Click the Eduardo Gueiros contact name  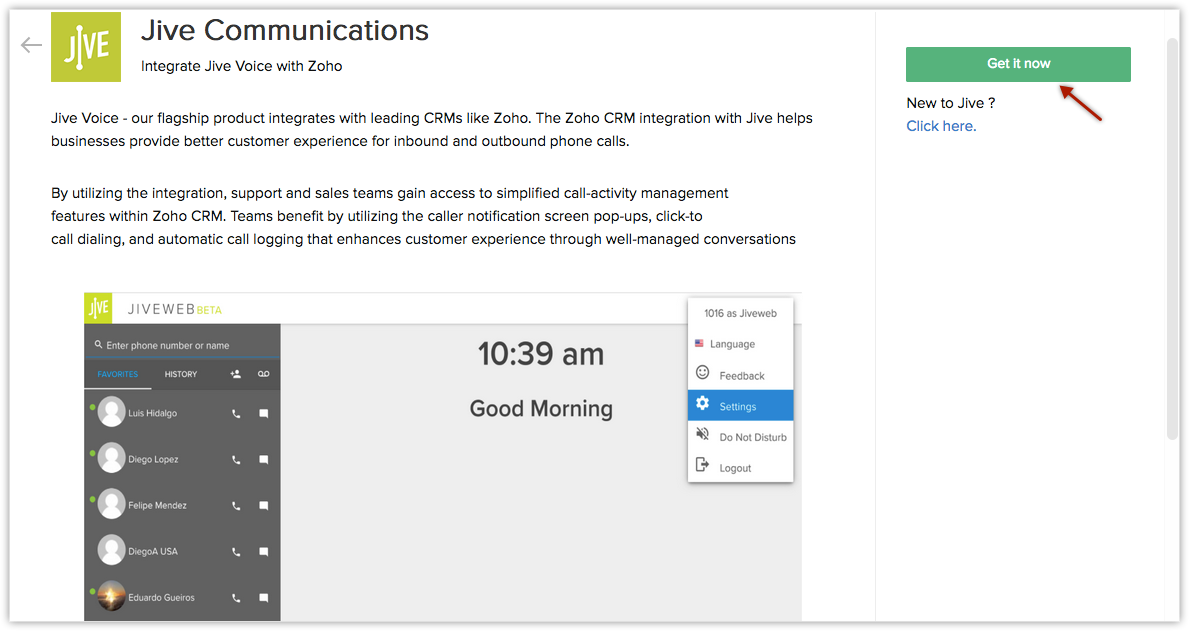tap(161, 598)
